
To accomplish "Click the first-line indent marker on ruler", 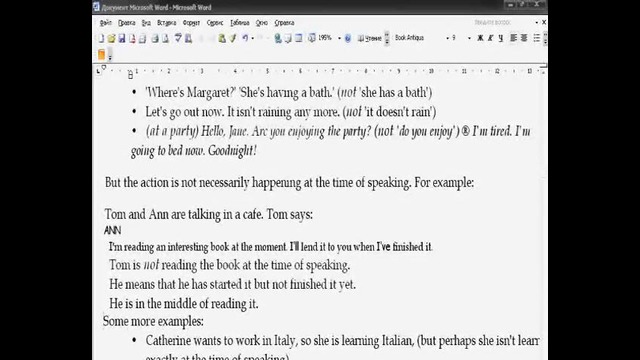I will (104, 68).
